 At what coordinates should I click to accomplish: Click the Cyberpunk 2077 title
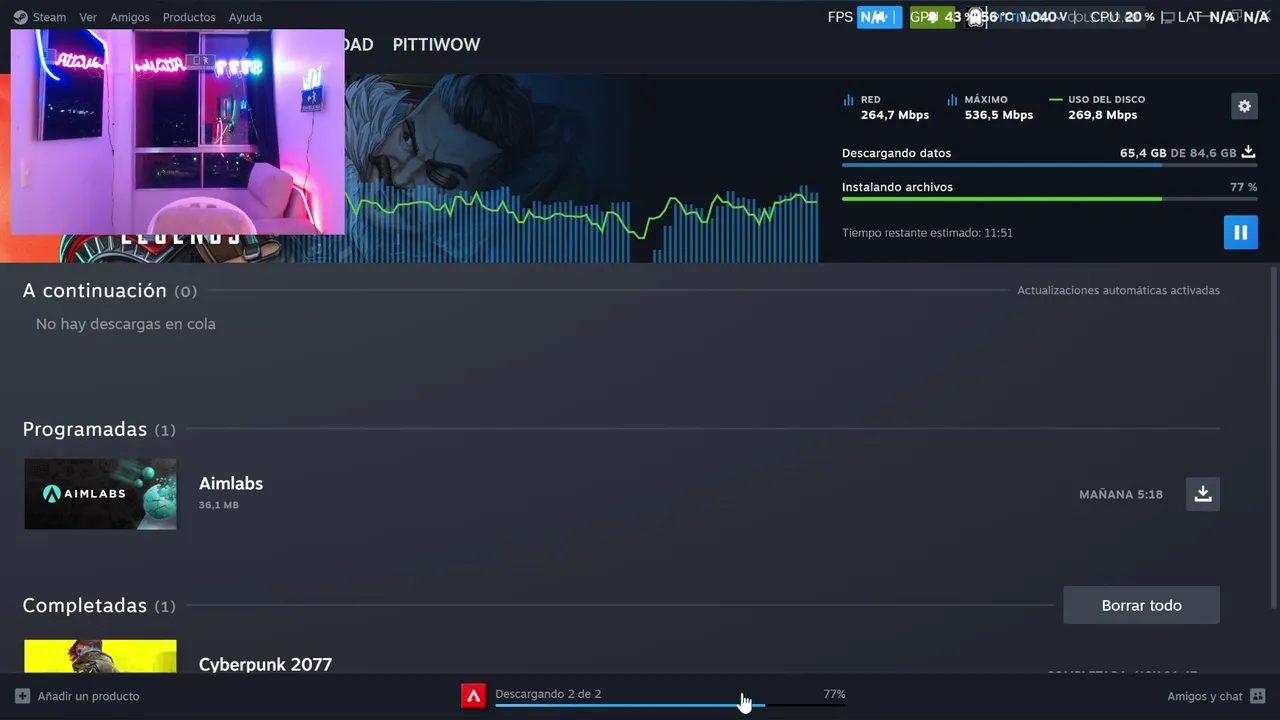265,664
